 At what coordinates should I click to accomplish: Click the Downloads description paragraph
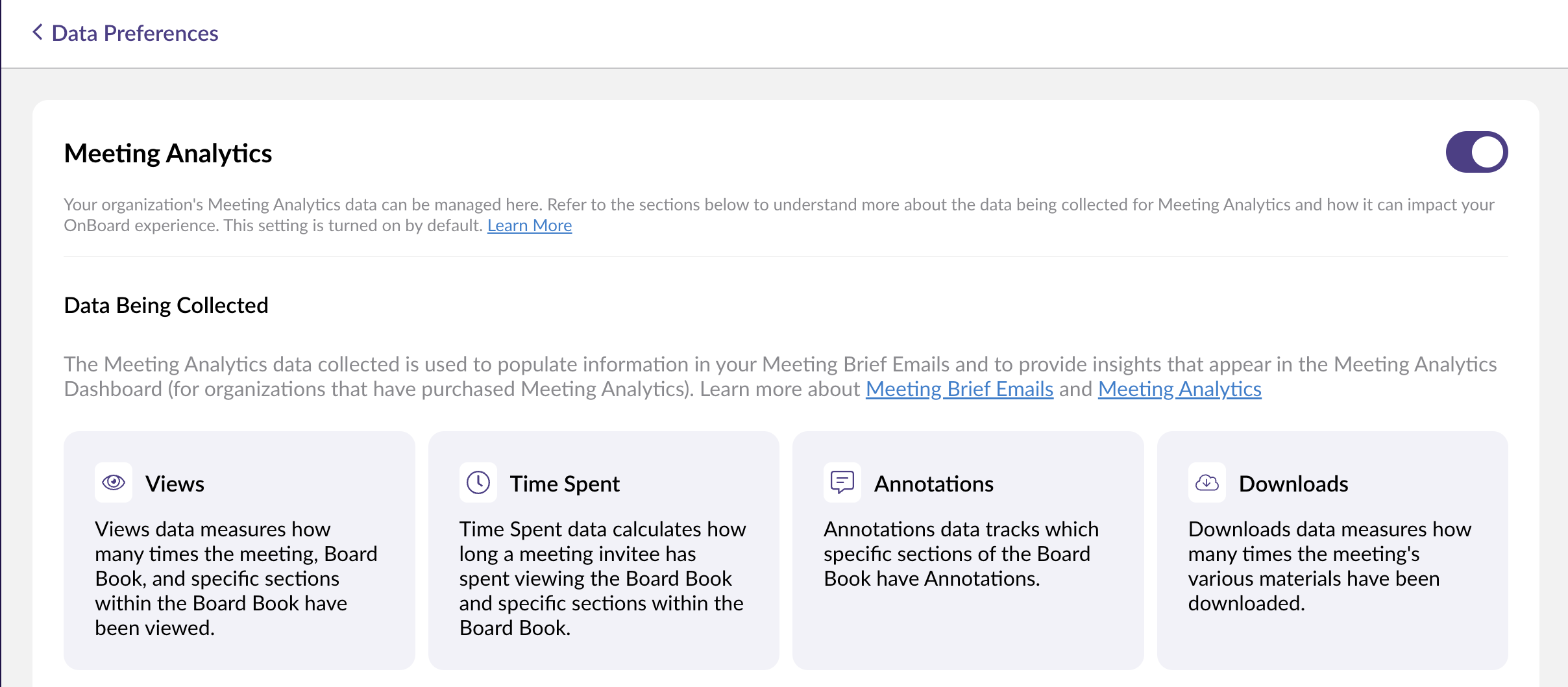(x=1329, y=566)
